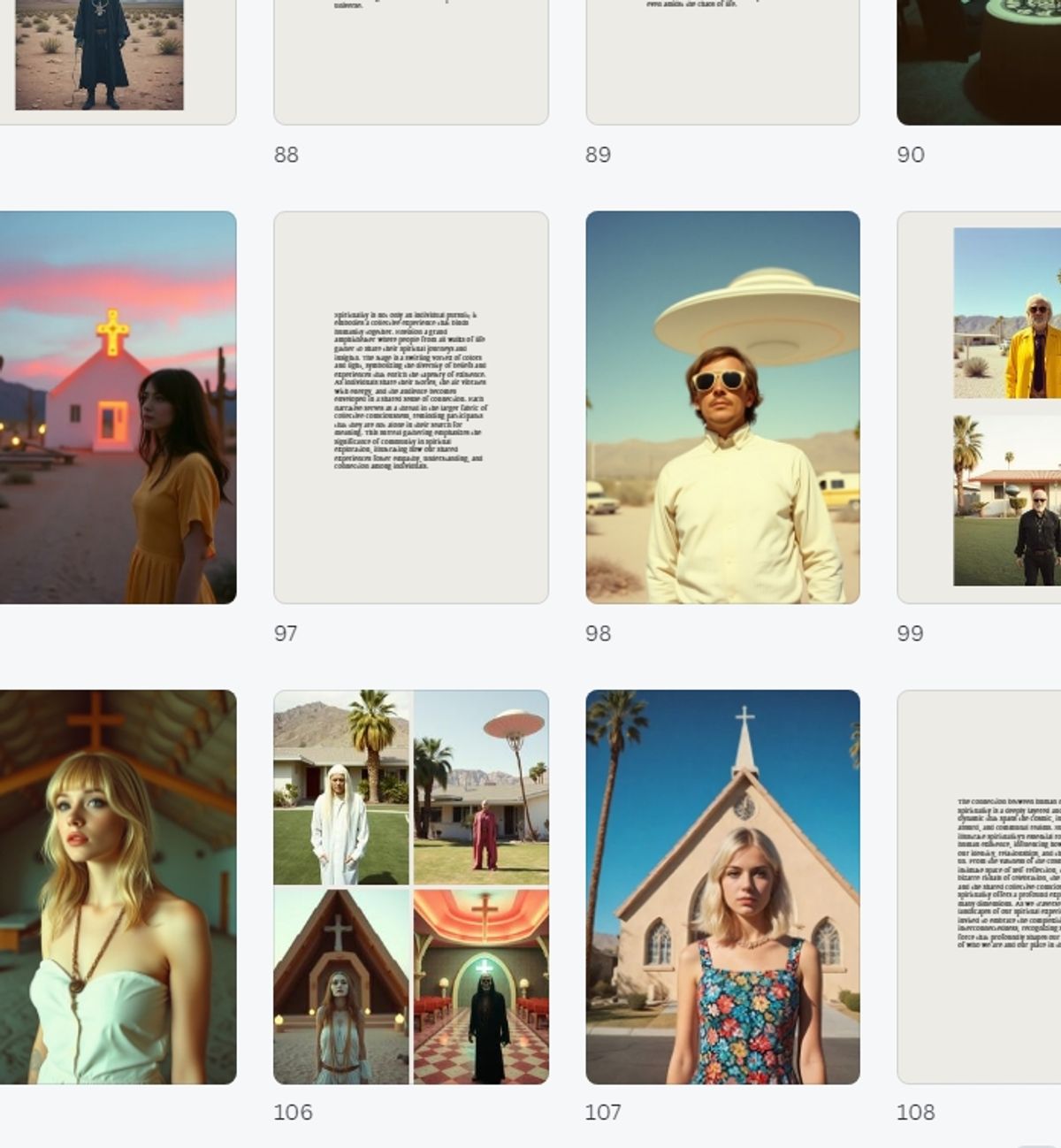Click the page number label 89
The width and height of the screenshot is (1061, 1148).
coord(598,155)
